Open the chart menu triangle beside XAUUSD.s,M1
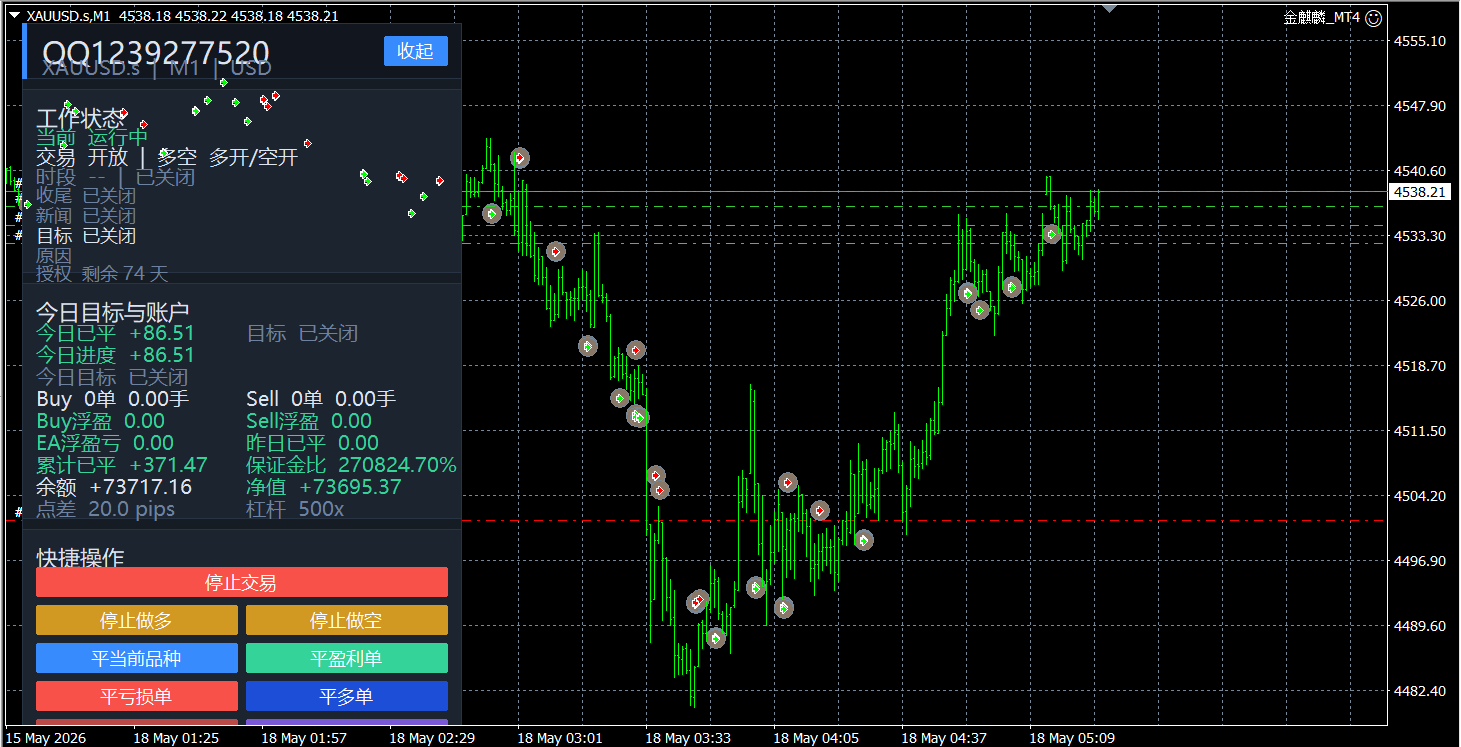This screenshot has width=1461, height=747. [x=14, y=15]
